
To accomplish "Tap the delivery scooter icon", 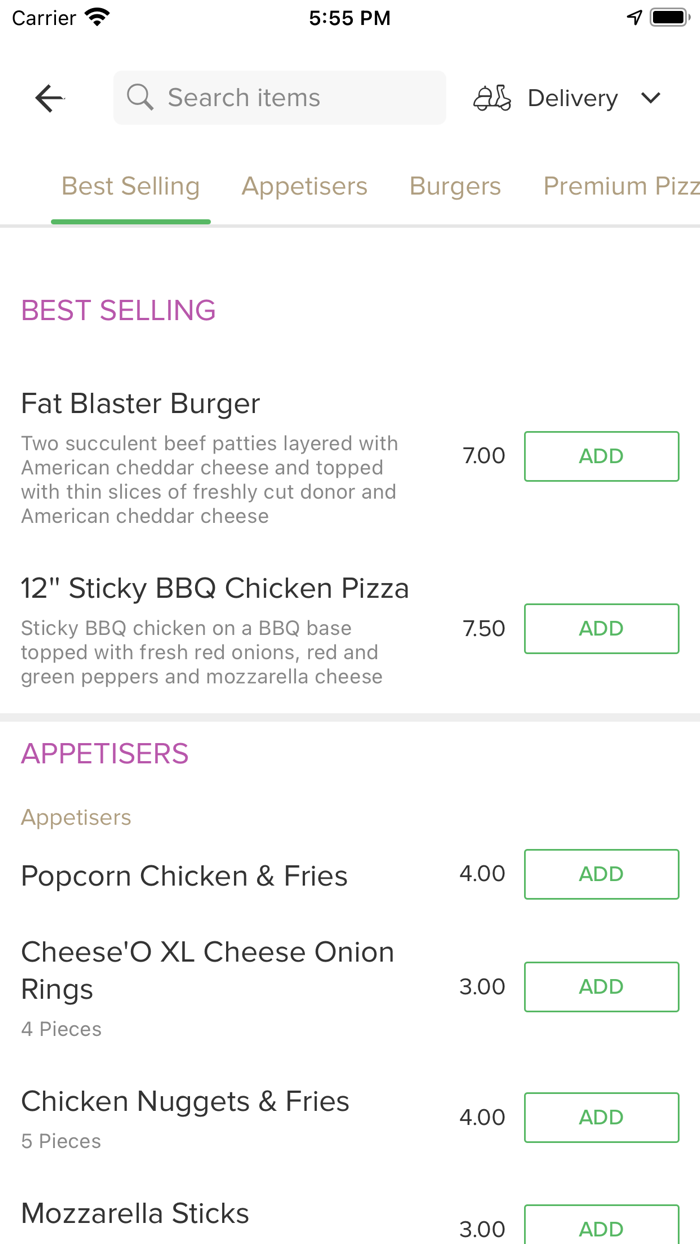I will click(491, 97).
